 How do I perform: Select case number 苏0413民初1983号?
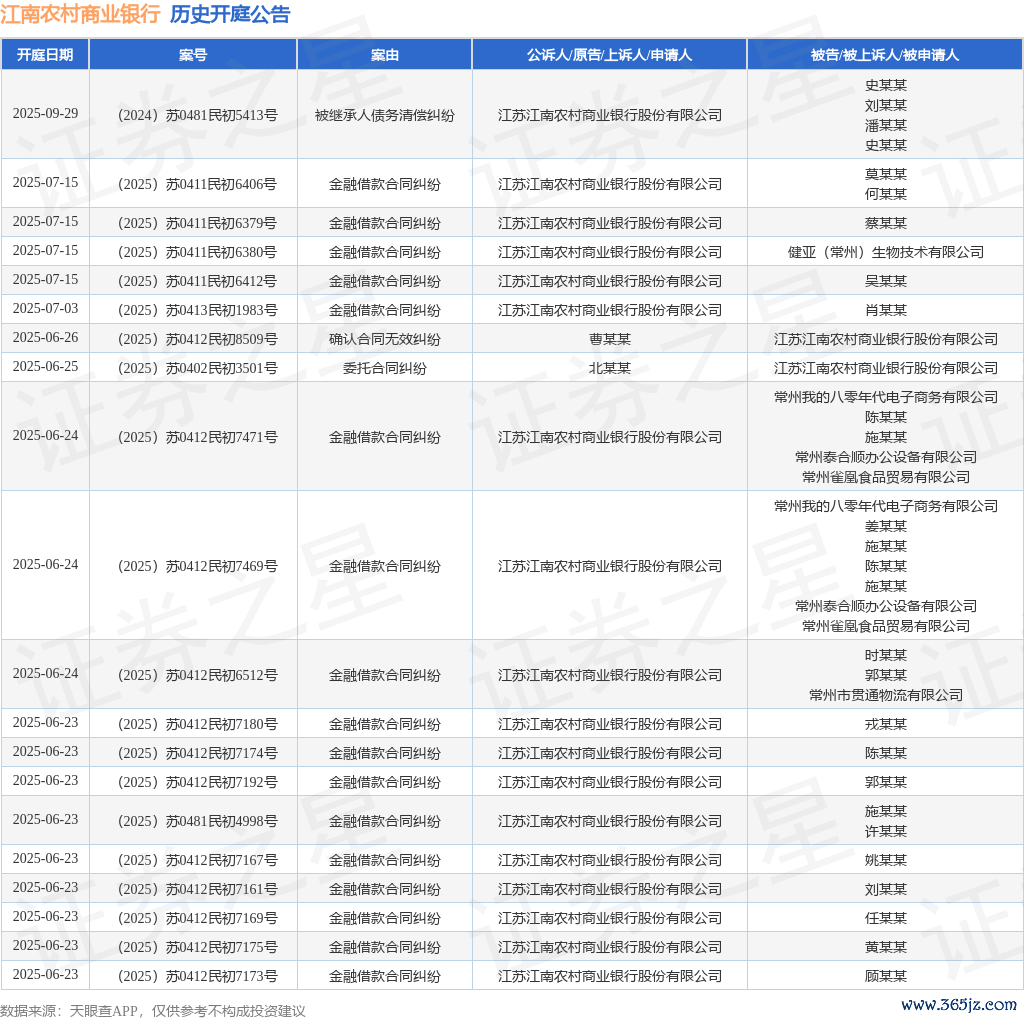197,310
